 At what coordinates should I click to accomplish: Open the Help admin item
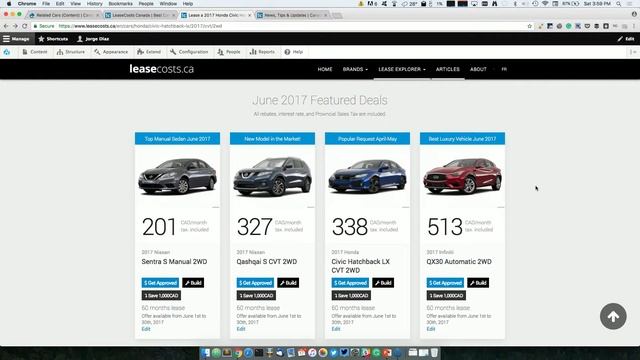294,52
